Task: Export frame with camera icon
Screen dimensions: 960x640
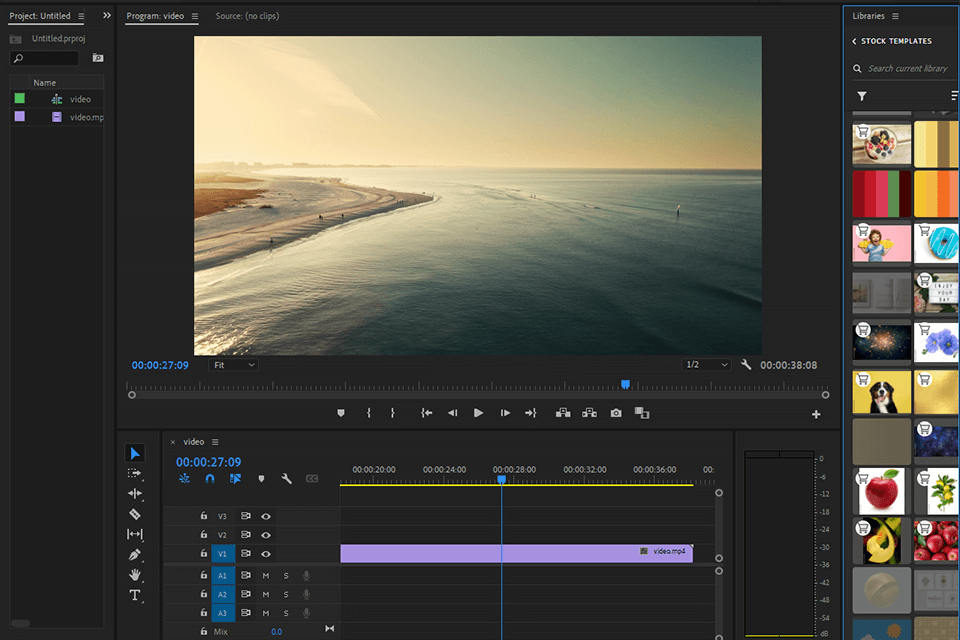Action: (x=616, y=413)
